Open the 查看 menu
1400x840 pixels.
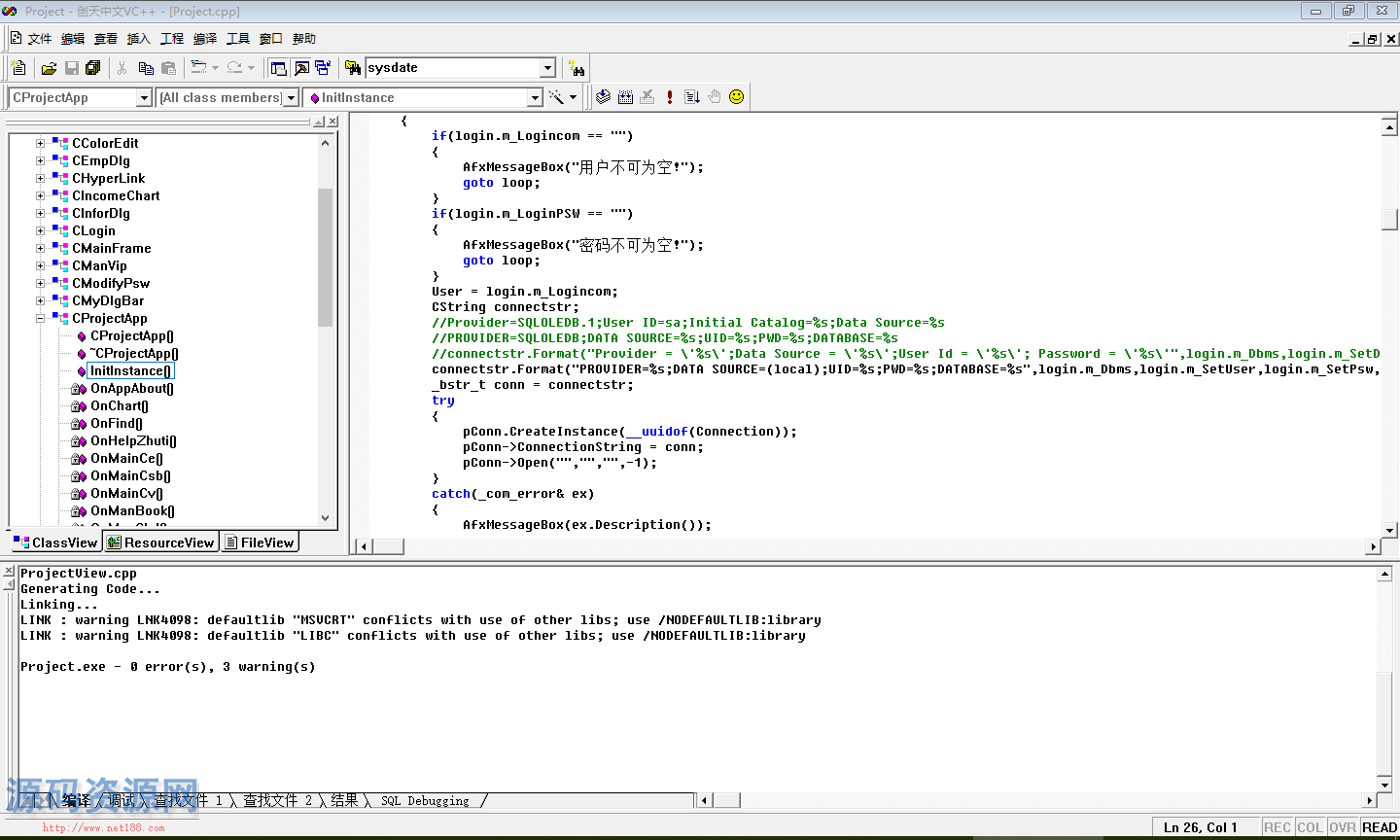tap(106, 39)
